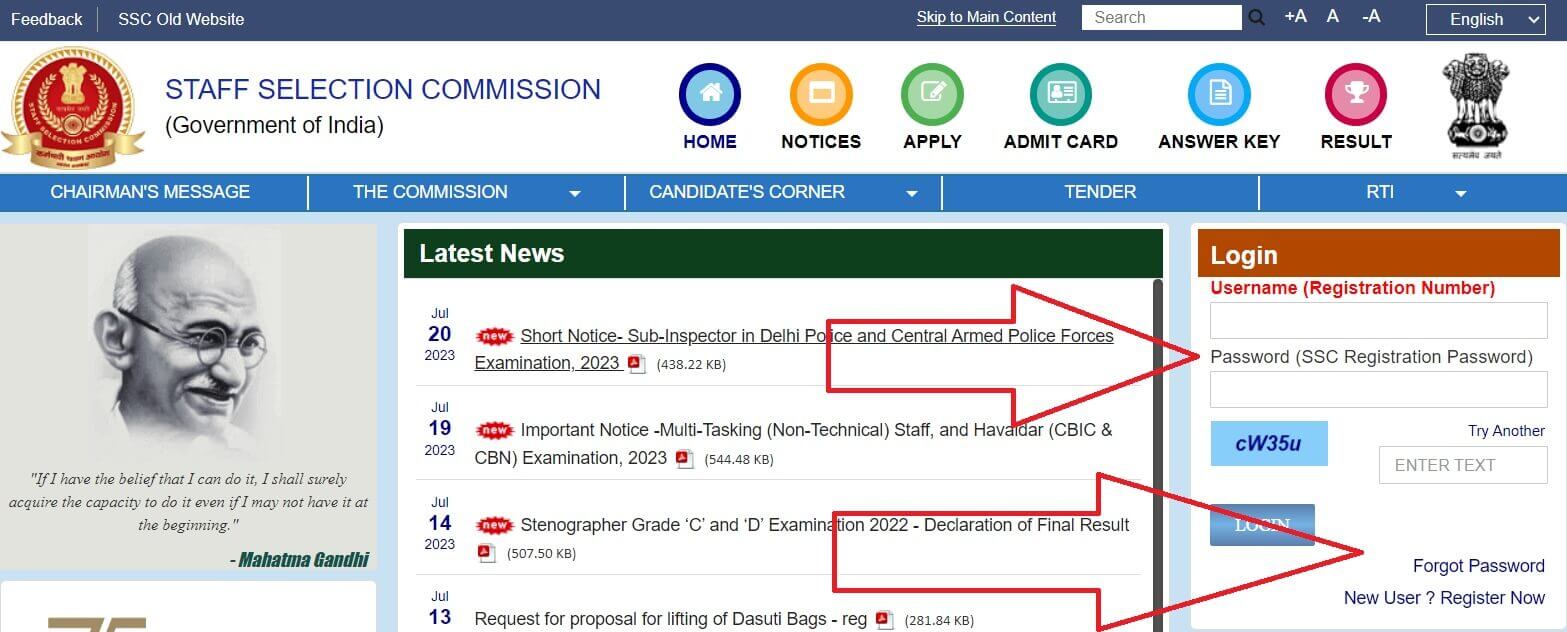This screenshot has height=632, width=1567.
Task: Click the SSC logo emblem
Action: coord(74,107)
